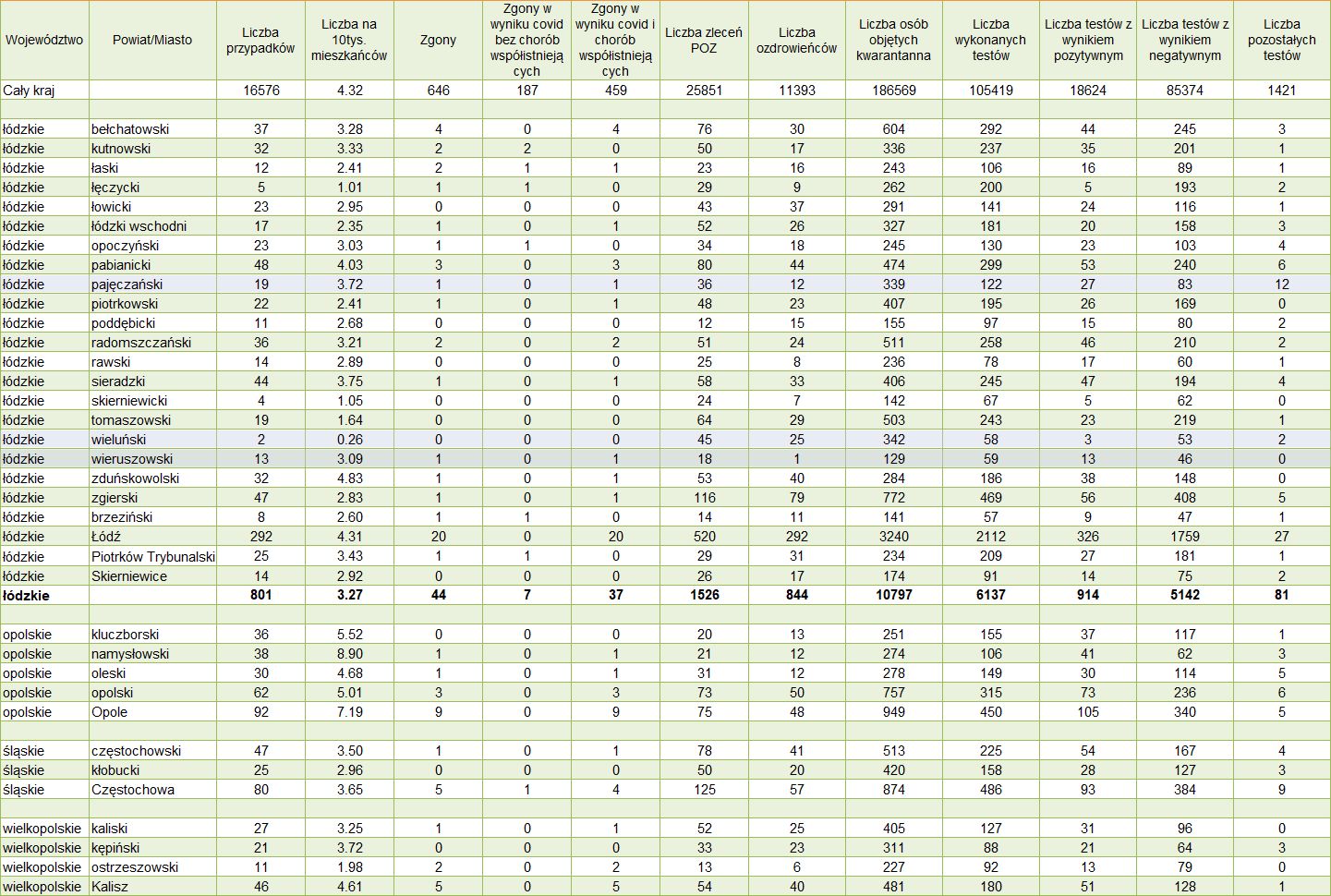Viewport: 1331px width, 896px height.
Task: Select the Częstochowa city cell
Action: coord(152,790)
